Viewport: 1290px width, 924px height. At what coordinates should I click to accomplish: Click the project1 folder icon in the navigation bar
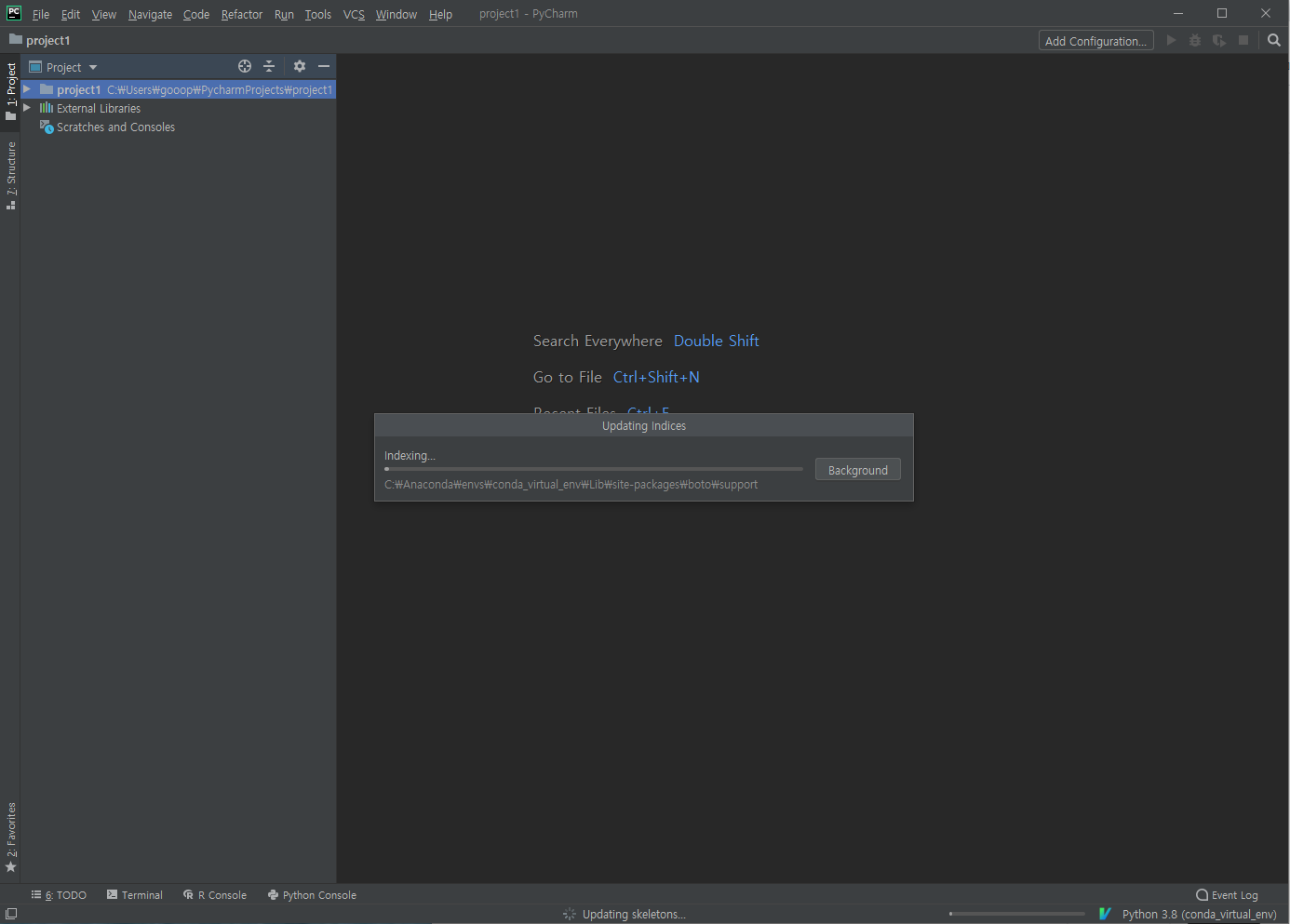[16, 40]
